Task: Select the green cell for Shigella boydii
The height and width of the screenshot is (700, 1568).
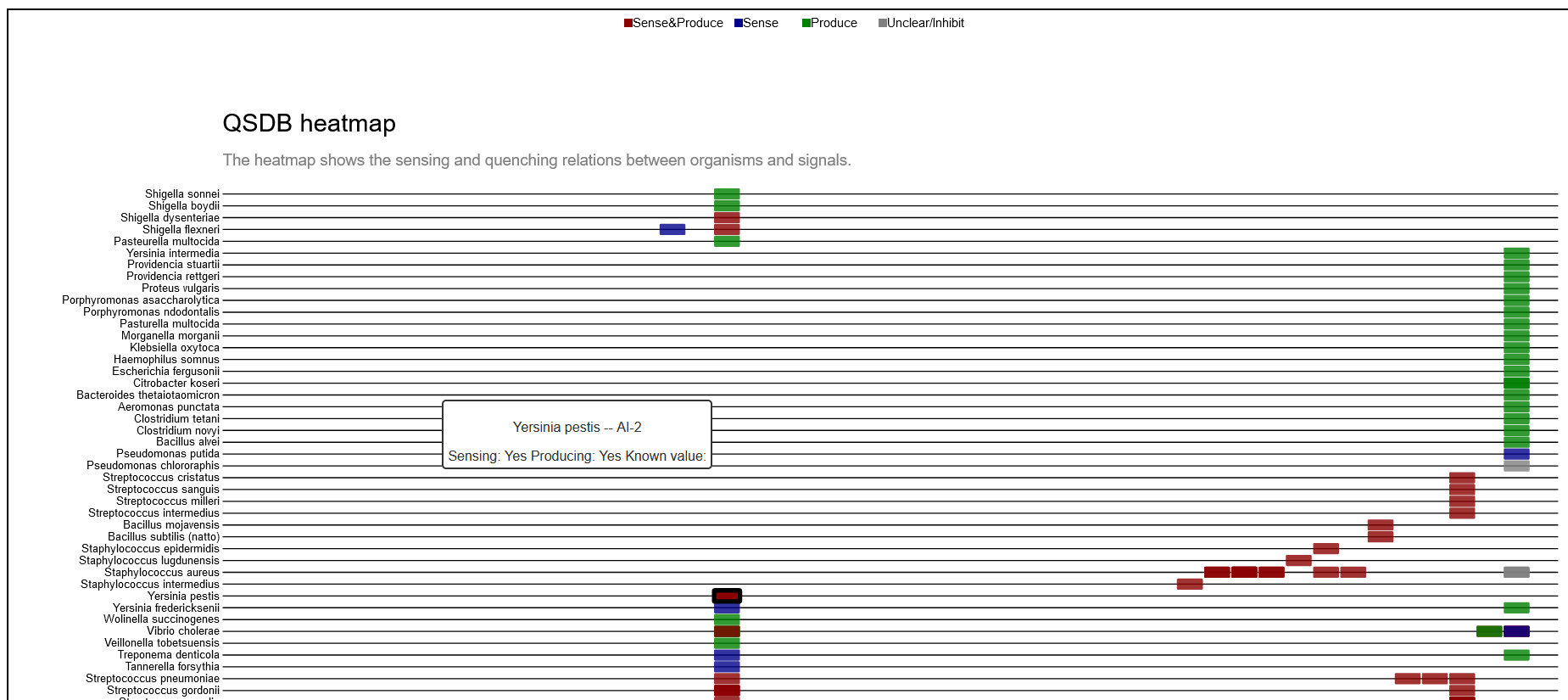Action: [x=727, y=206]
